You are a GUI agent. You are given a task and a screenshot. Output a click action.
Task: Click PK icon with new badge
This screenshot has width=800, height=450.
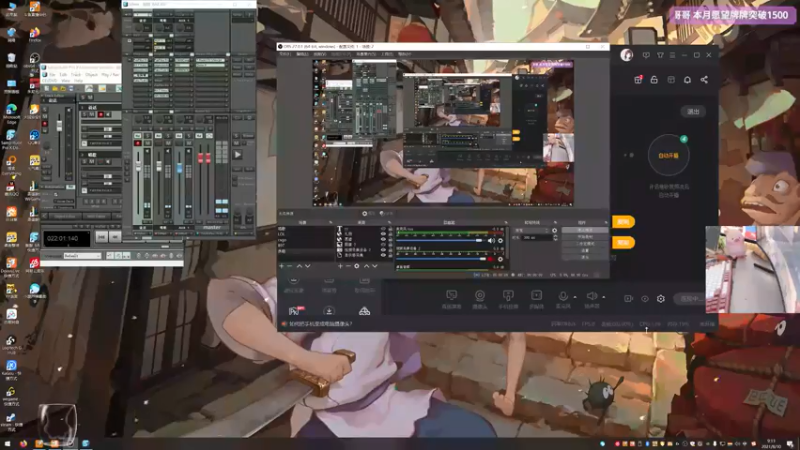(296, 311)
